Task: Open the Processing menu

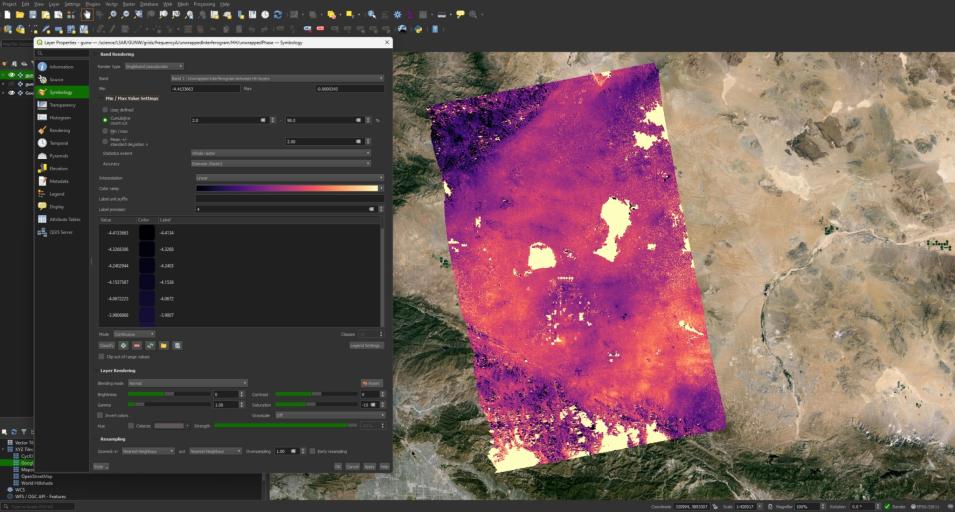Action: point(204,4)
